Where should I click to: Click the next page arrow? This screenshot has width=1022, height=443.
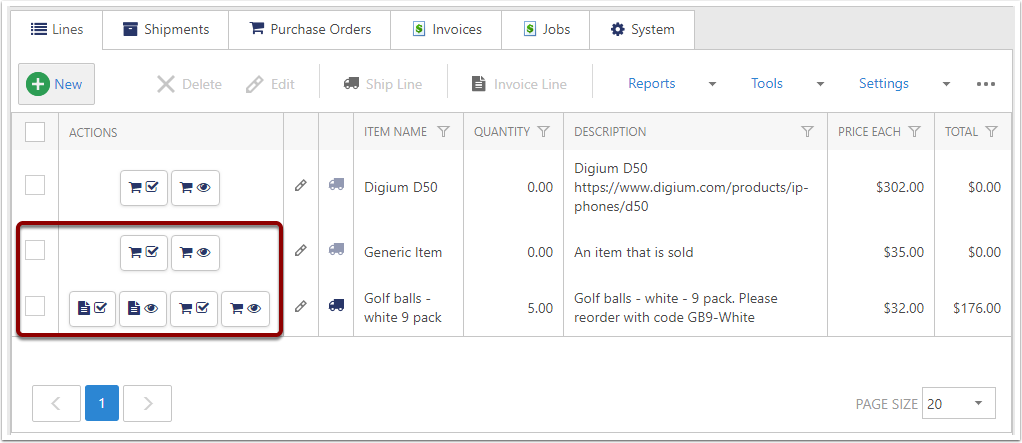pyautogui.click(x=148, y=403)
